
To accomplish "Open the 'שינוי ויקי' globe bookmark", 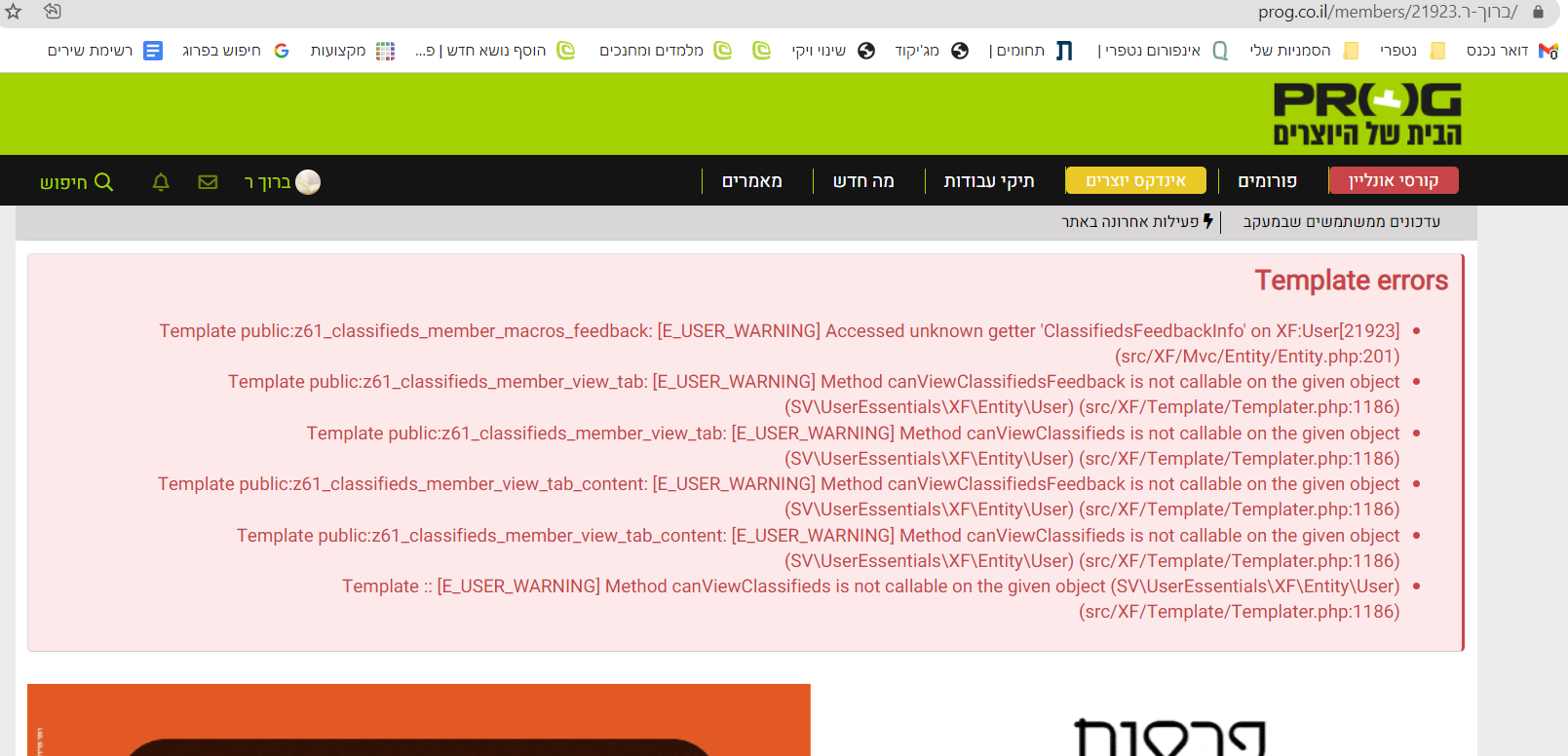I will click(833, 51).
